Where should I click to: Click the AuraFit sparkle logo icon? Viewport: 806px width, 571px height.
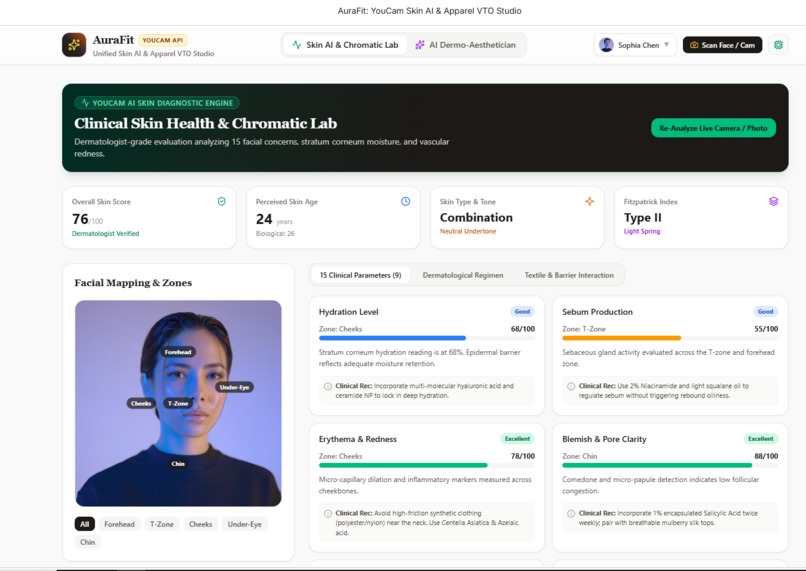coord(74,45)
